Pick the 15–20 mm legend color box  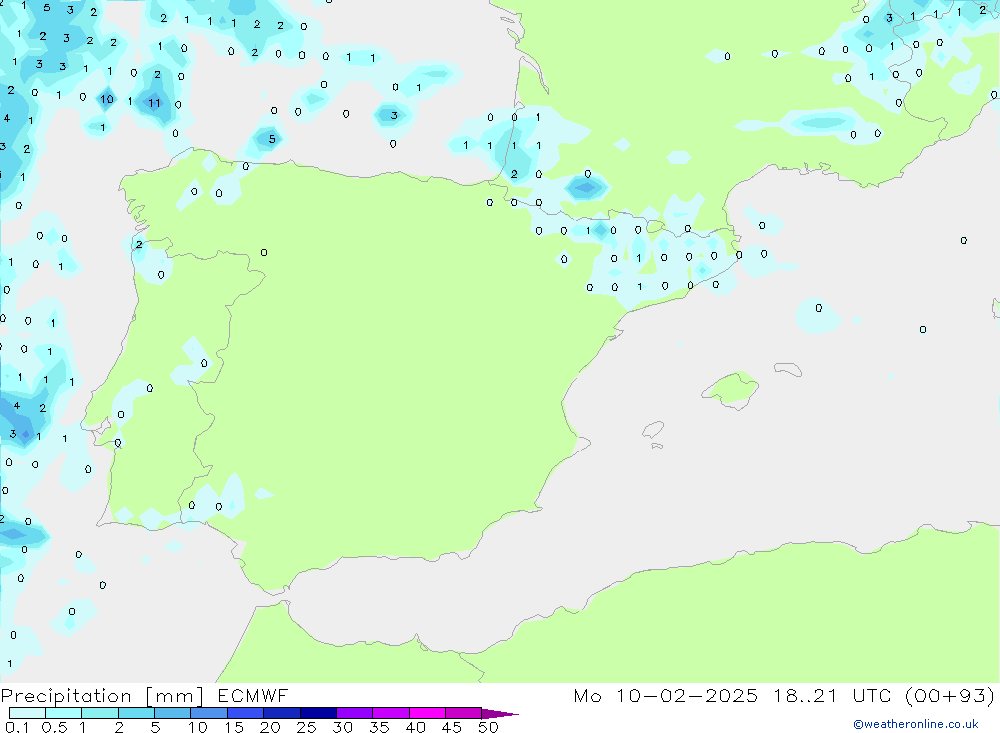(x=245, y=713)
